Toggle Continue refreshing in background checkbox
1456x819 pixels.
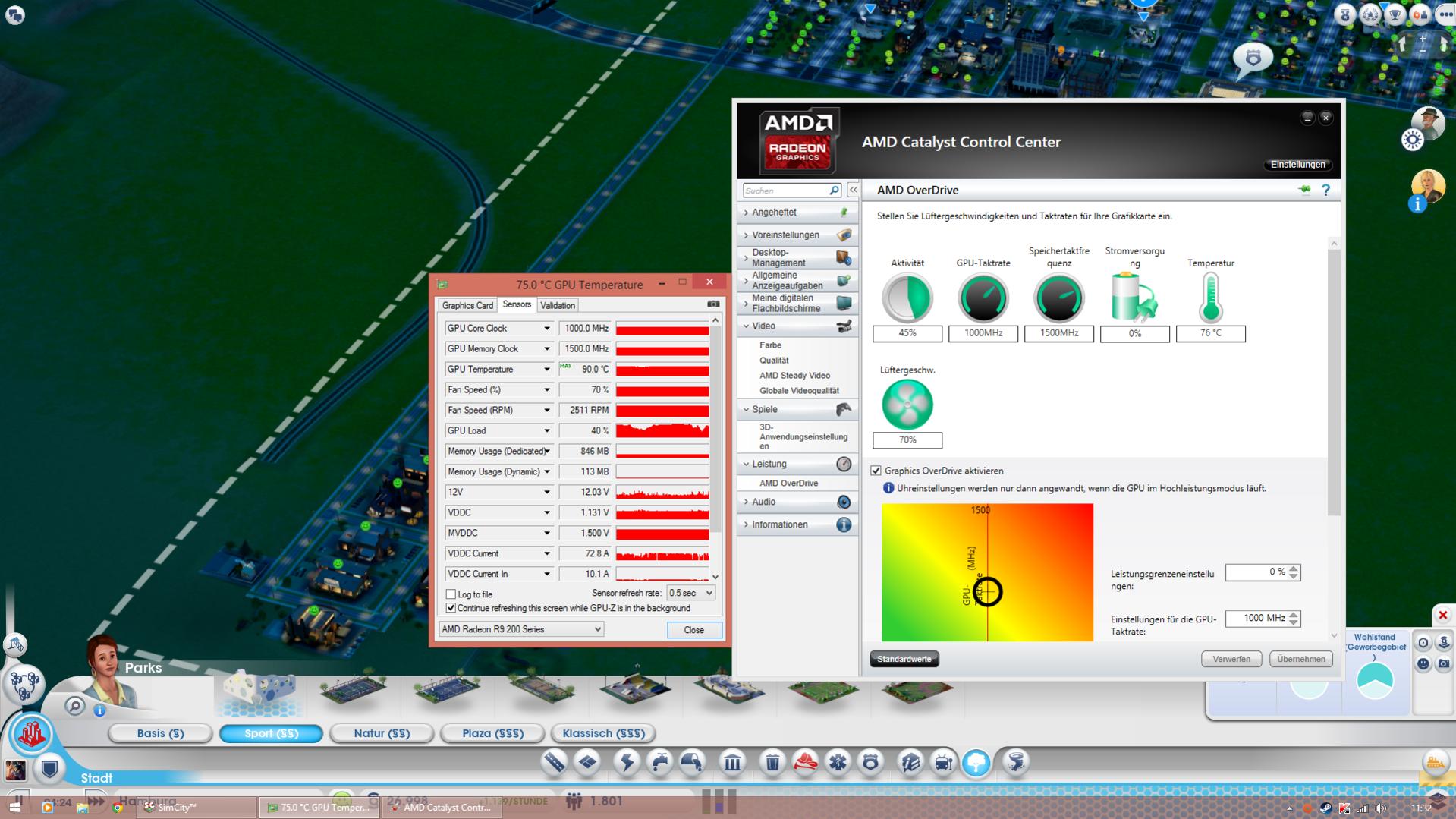pos(451,608)
